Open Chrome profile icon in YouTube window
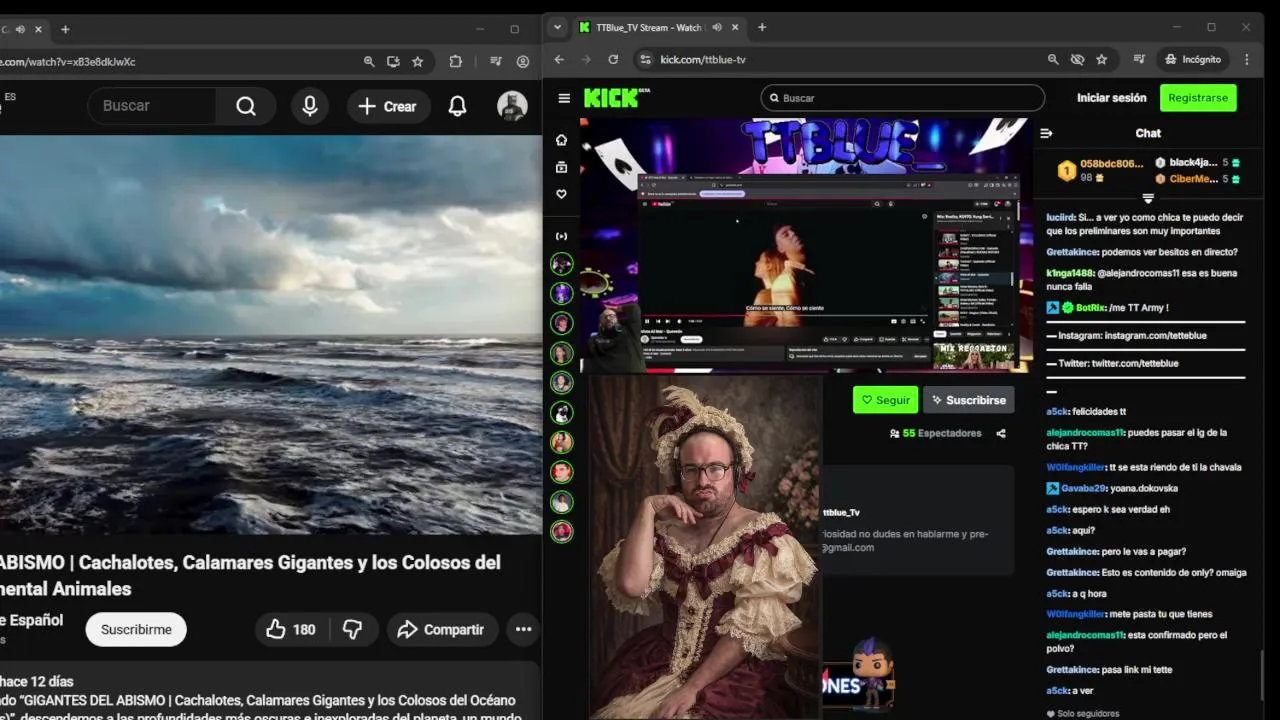Viewport: 1280px width, 720px height. coord(523,61)
